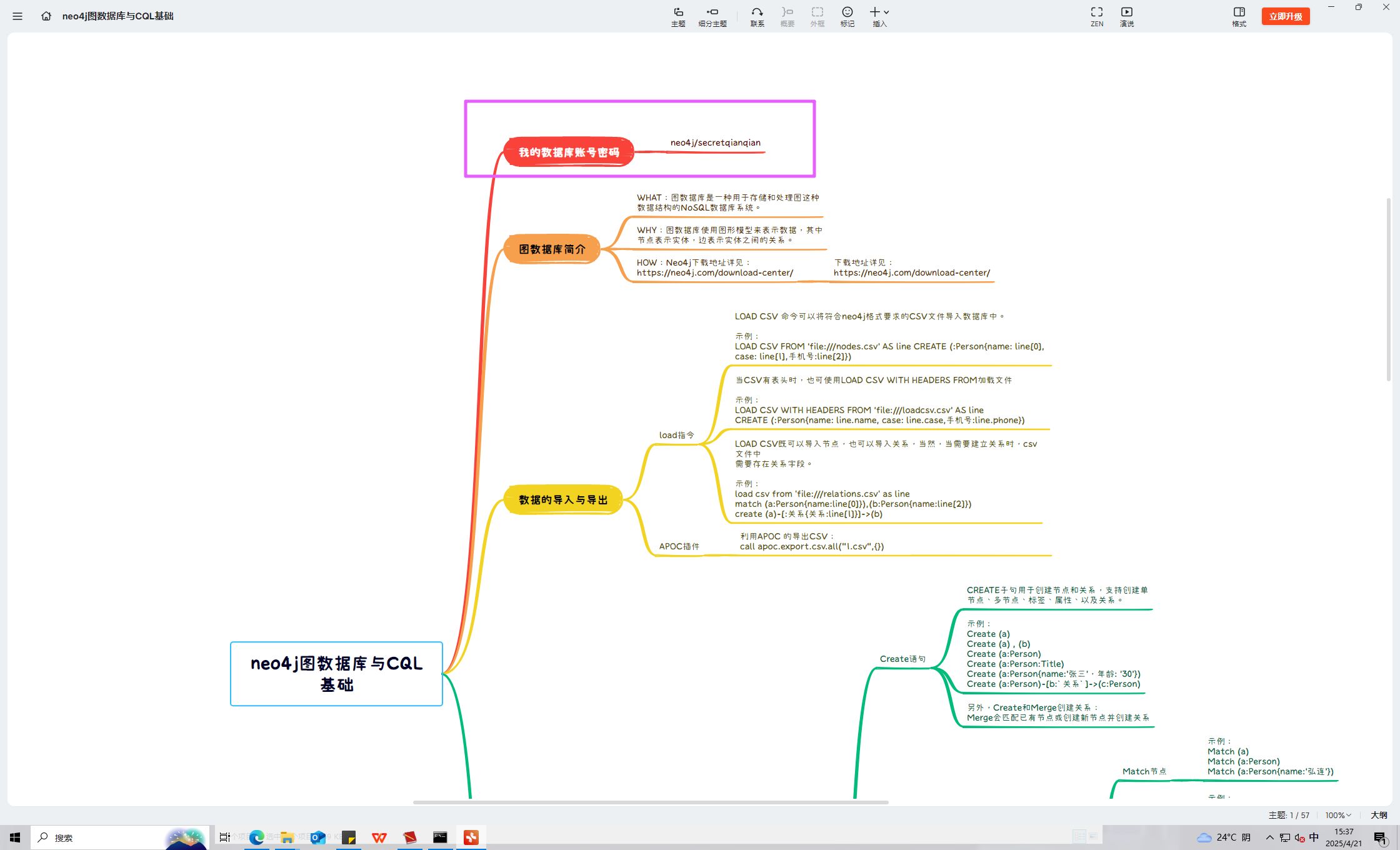Click the muted volume tray icon
1400x850 pixels.
point(1299,837)
